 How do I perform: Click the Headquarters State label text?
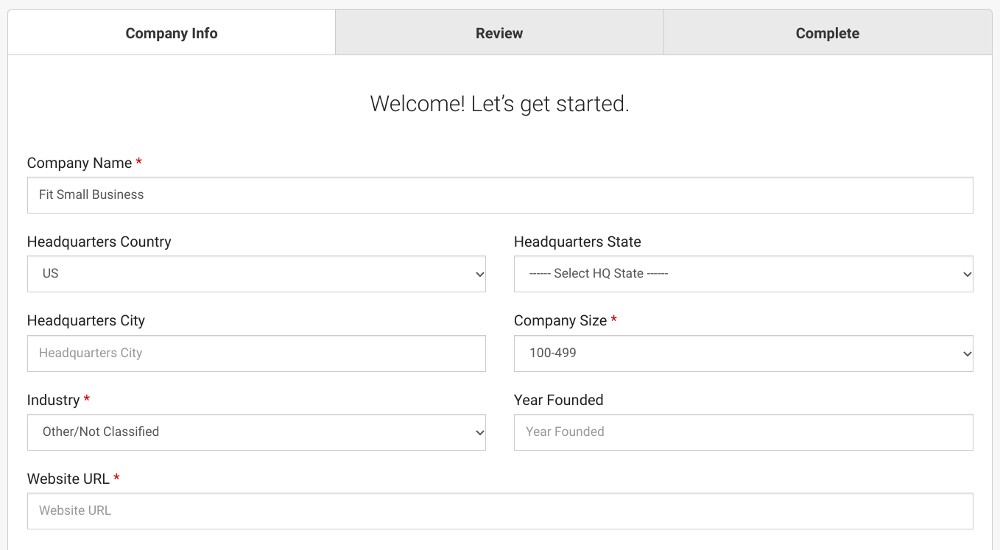coord(577,242)
